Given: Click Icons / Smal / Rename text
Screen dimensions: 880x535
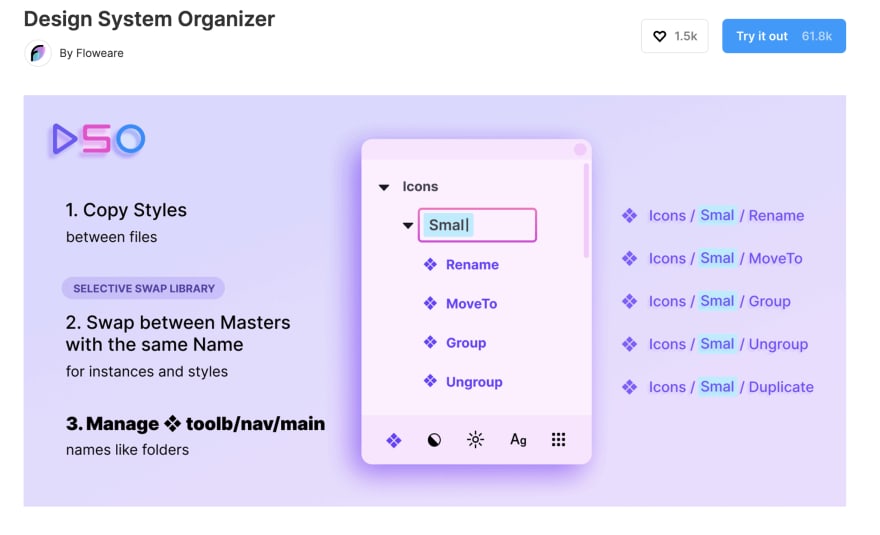Looking at the screenshot, I should coord(726,216).
